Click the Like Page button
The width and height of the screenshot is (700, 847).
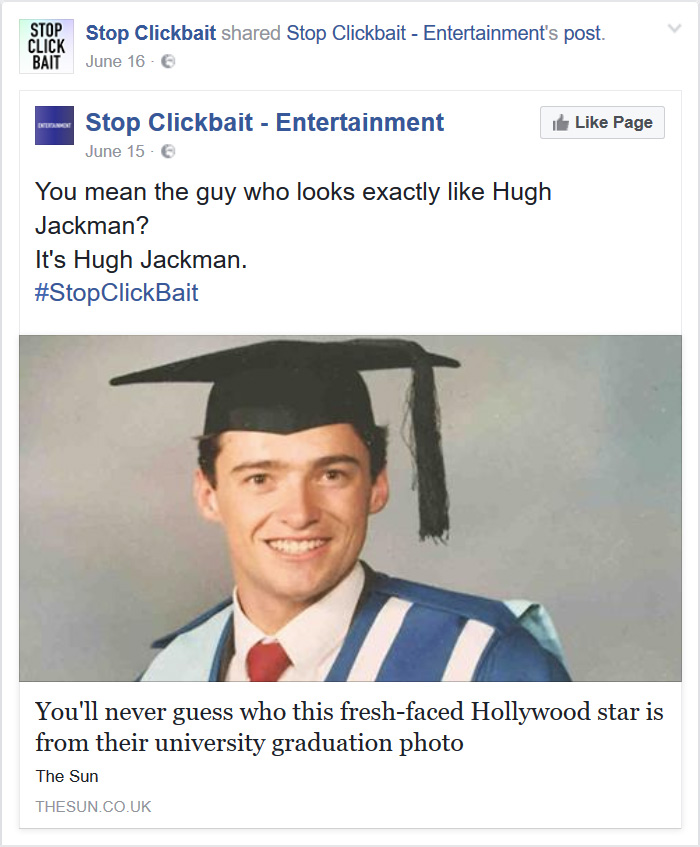(601, 122)
